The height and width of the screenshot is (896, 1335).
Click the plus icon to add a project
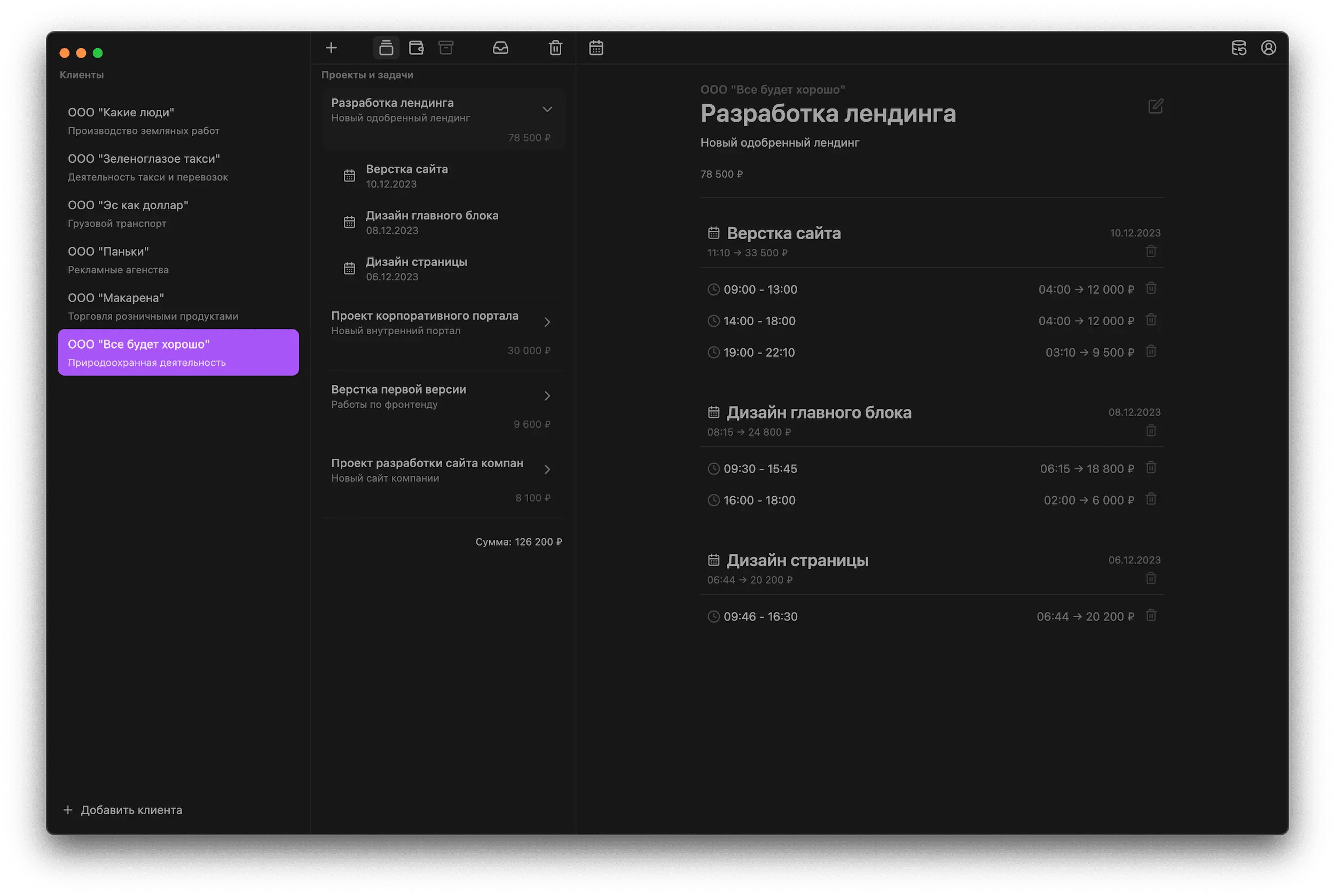coord(331,48)
